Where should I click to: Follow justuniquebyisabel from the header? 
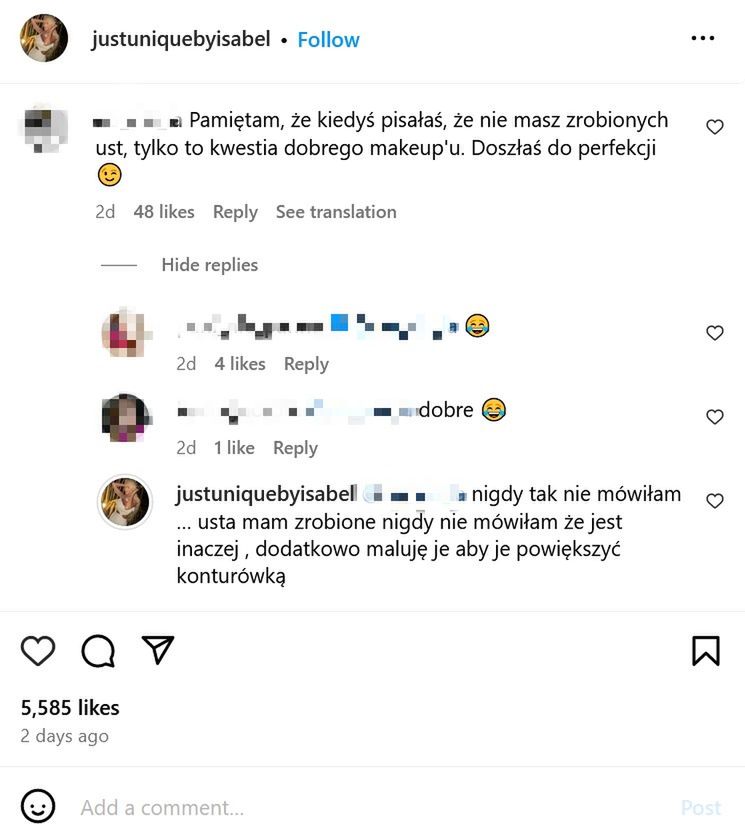(x=328, y=40)
